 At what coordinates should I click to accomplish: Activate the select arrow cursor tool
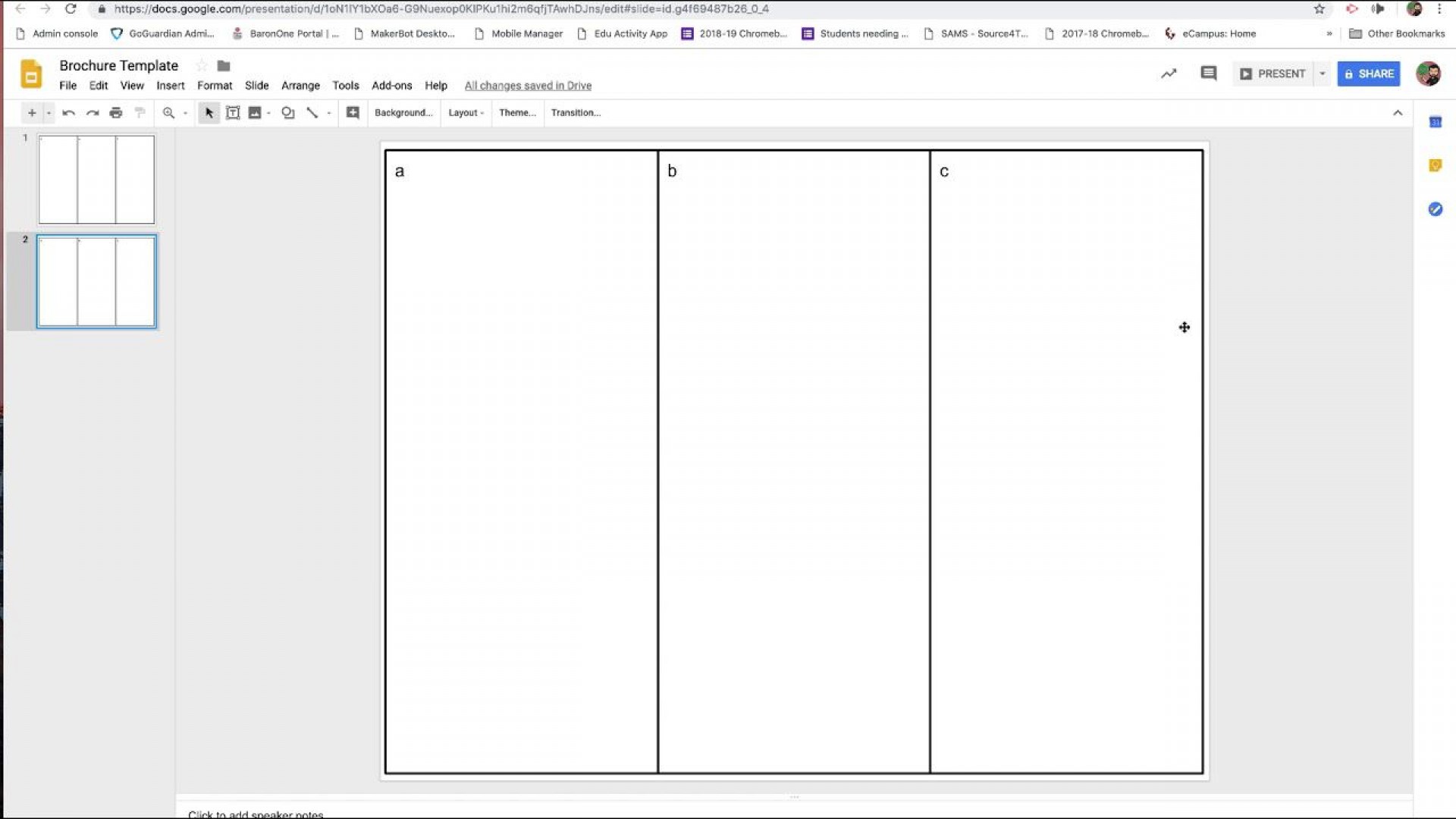pos(209,113)
